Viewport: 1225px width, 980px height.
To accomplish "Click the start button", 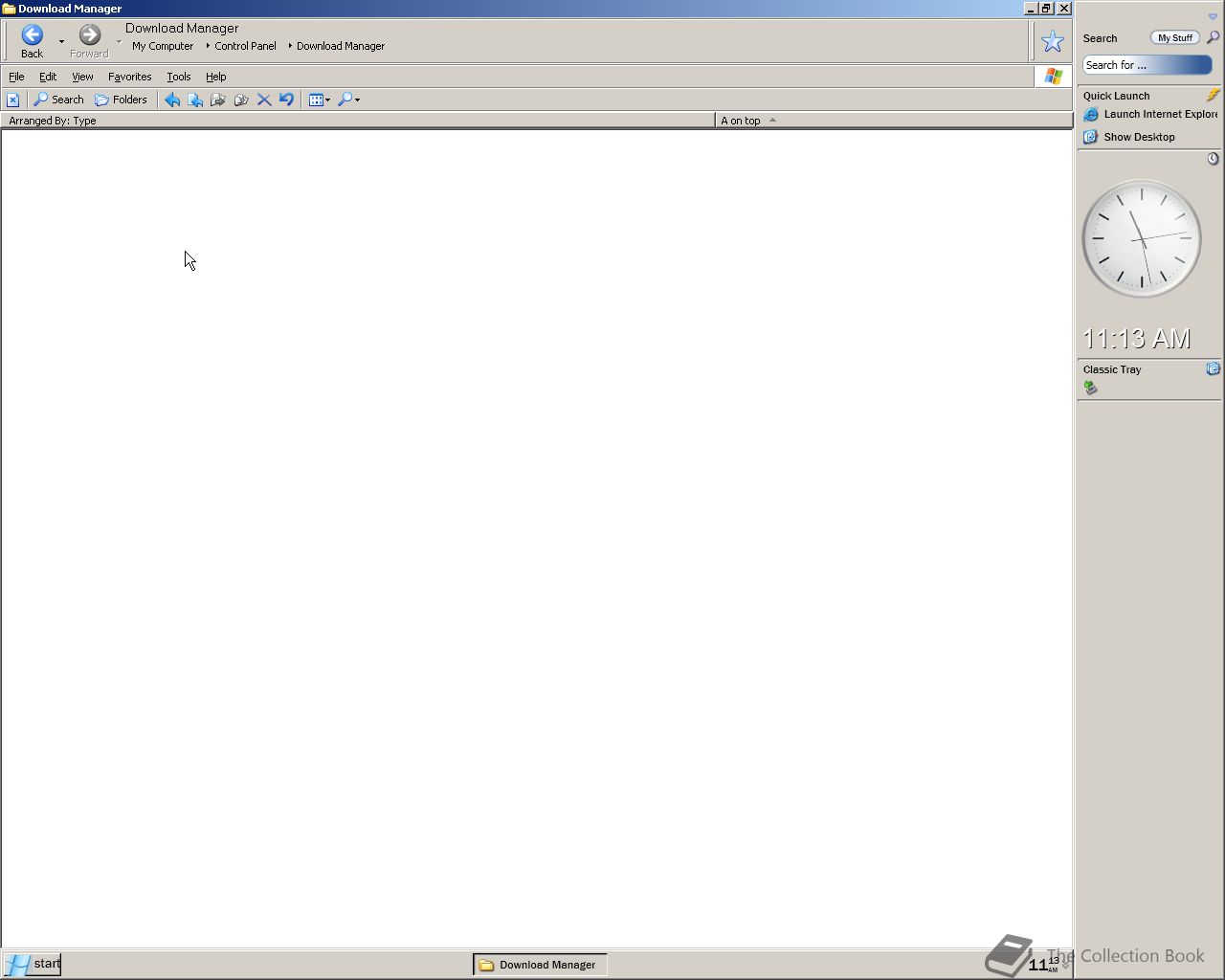I will coord(32,964).
